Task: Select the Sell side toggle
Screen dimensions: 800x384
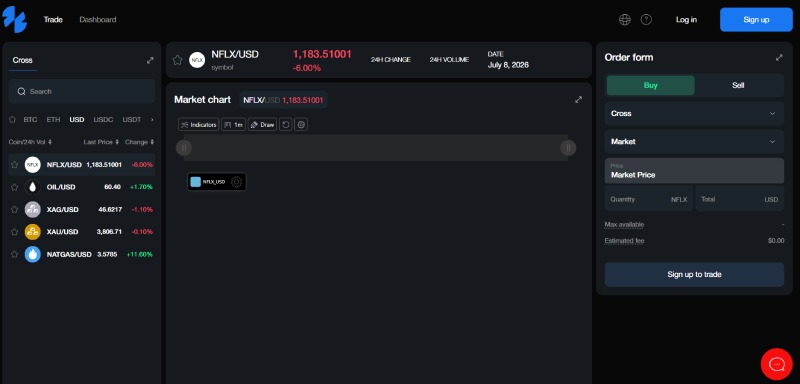Action: tap(738, 85)
